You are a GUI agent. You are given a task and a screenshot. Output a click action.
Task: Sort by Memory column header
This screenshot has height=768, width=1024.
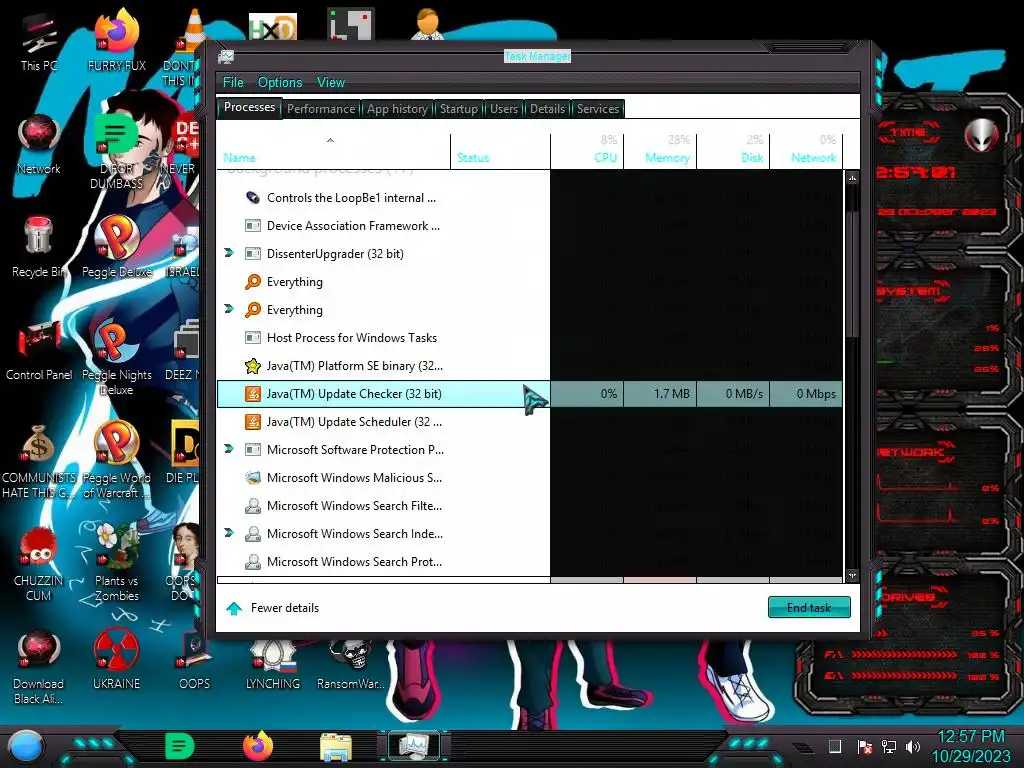[660, 152]
